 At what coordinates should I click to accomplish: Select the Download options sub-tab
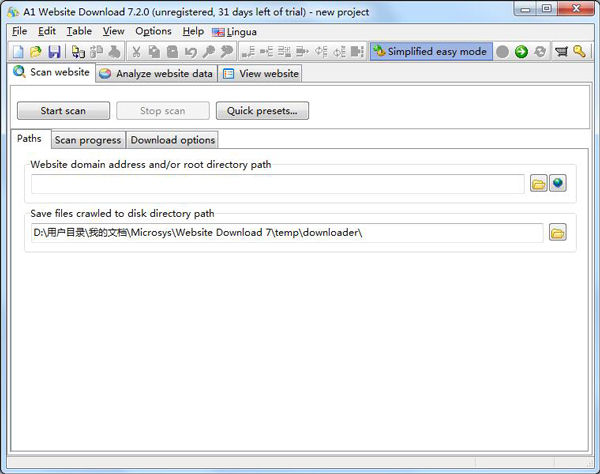(x=173, y=140)
